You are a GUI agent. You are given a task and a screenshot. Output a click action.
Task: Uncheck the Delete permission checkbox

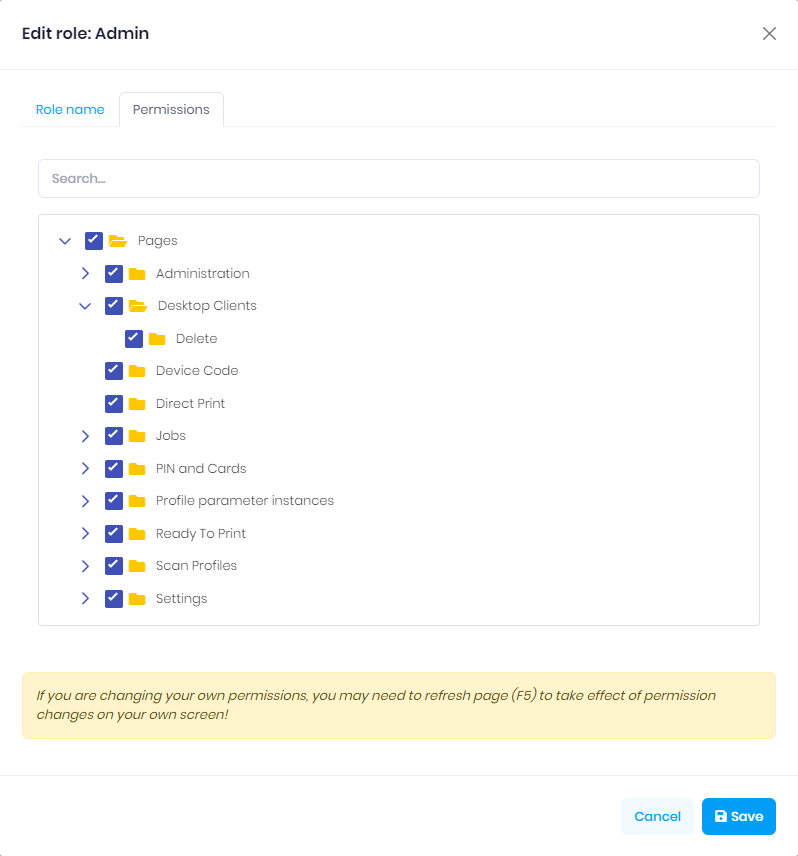pyautogui.click(x=134, y=339)
